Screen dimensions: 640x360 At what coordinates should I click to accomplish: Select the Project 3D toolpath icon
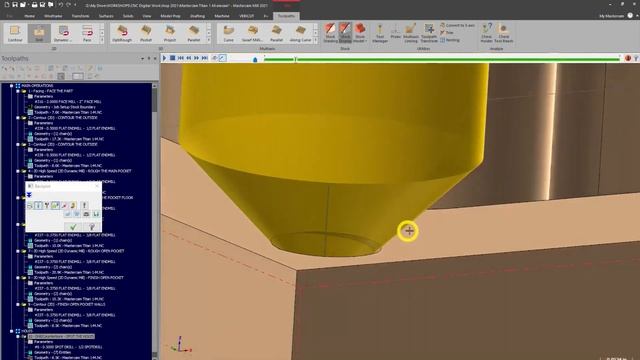[x=170, y=33]
